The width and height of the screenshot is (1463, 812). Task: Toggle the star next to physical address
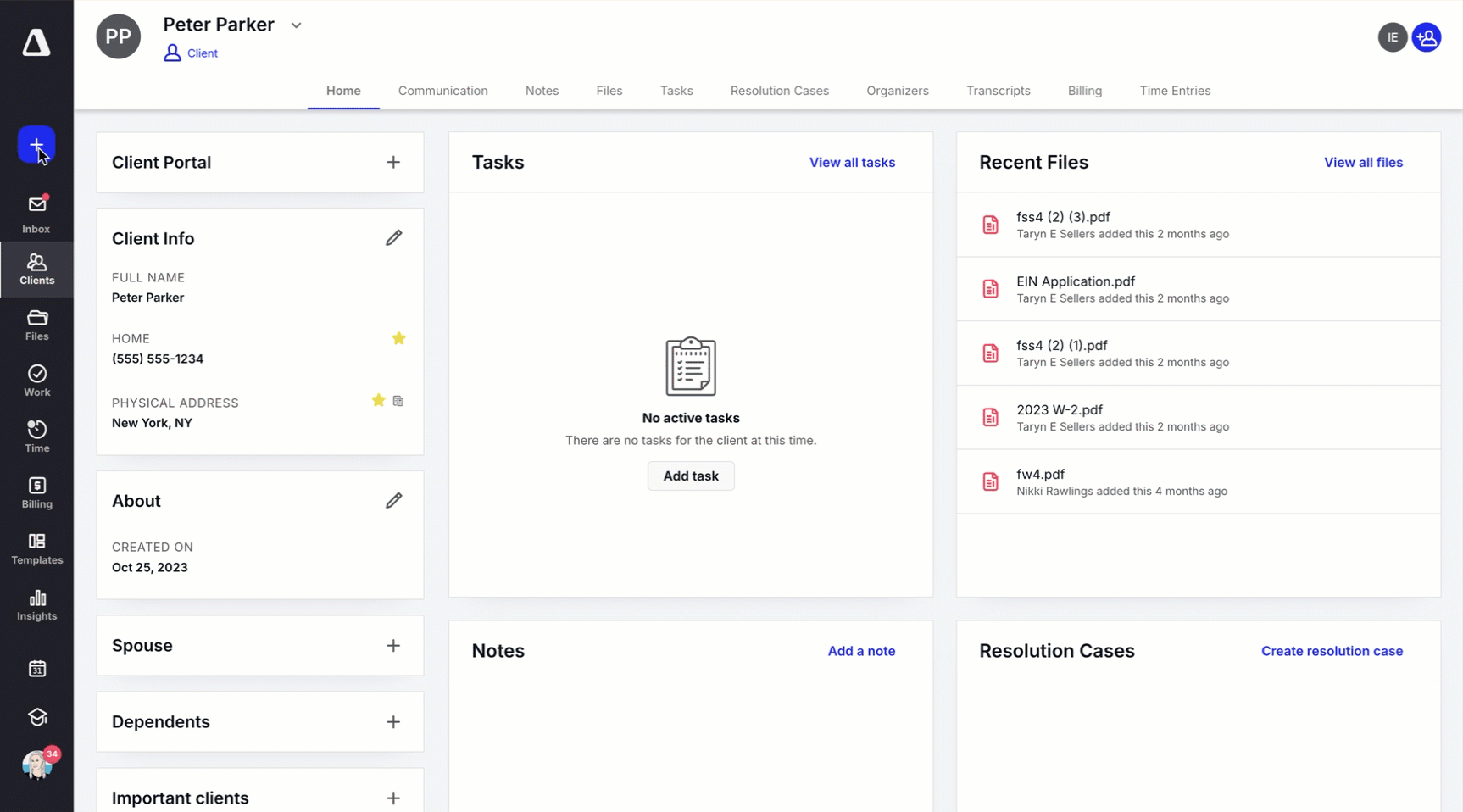pos(378,401)
